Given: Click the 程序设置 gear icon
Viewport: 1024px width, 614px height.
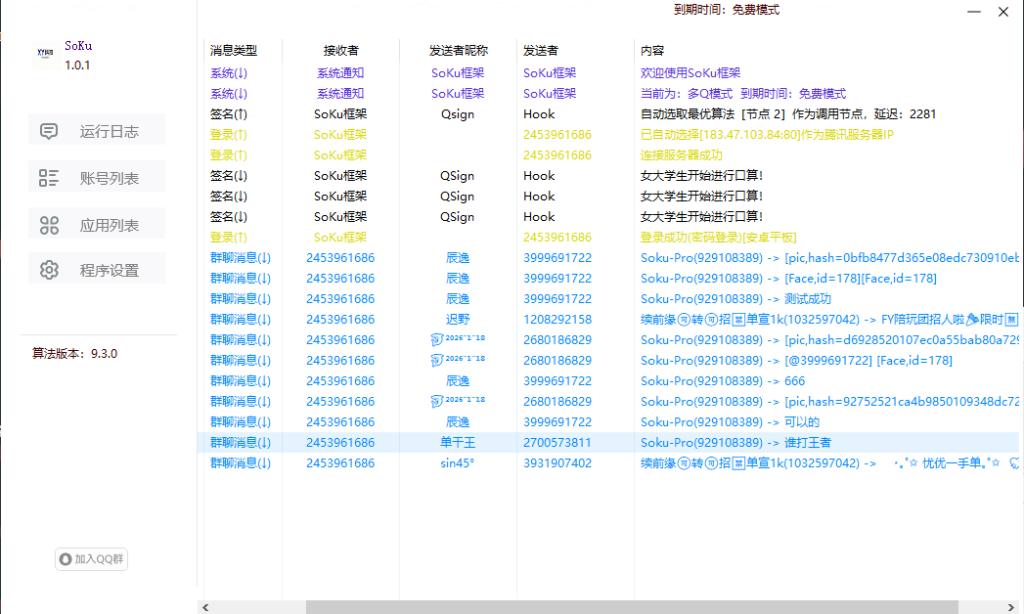Looking at the screenshot, I should click(x=49, y=270).
